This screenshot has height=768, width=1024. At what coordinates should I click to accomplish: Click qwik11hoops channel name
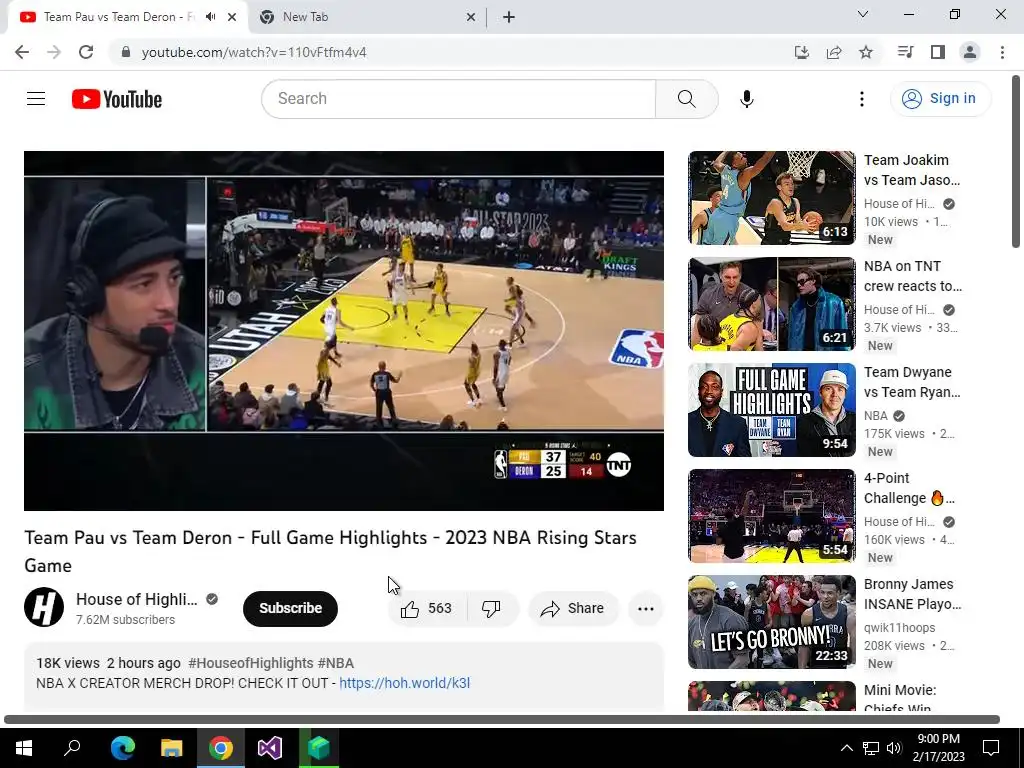(x=899, y=628)
